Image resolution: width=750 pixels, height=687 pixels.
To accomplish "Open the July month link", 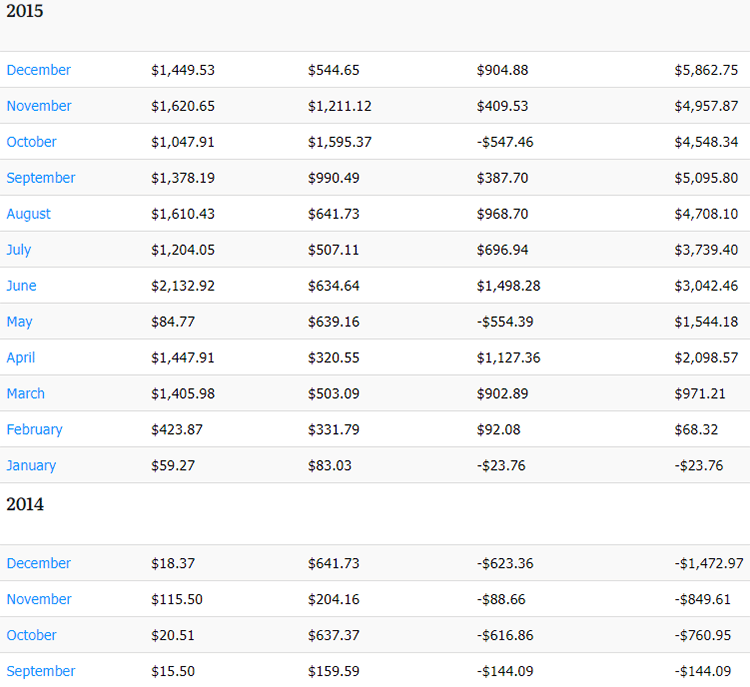I will point(19,250).
